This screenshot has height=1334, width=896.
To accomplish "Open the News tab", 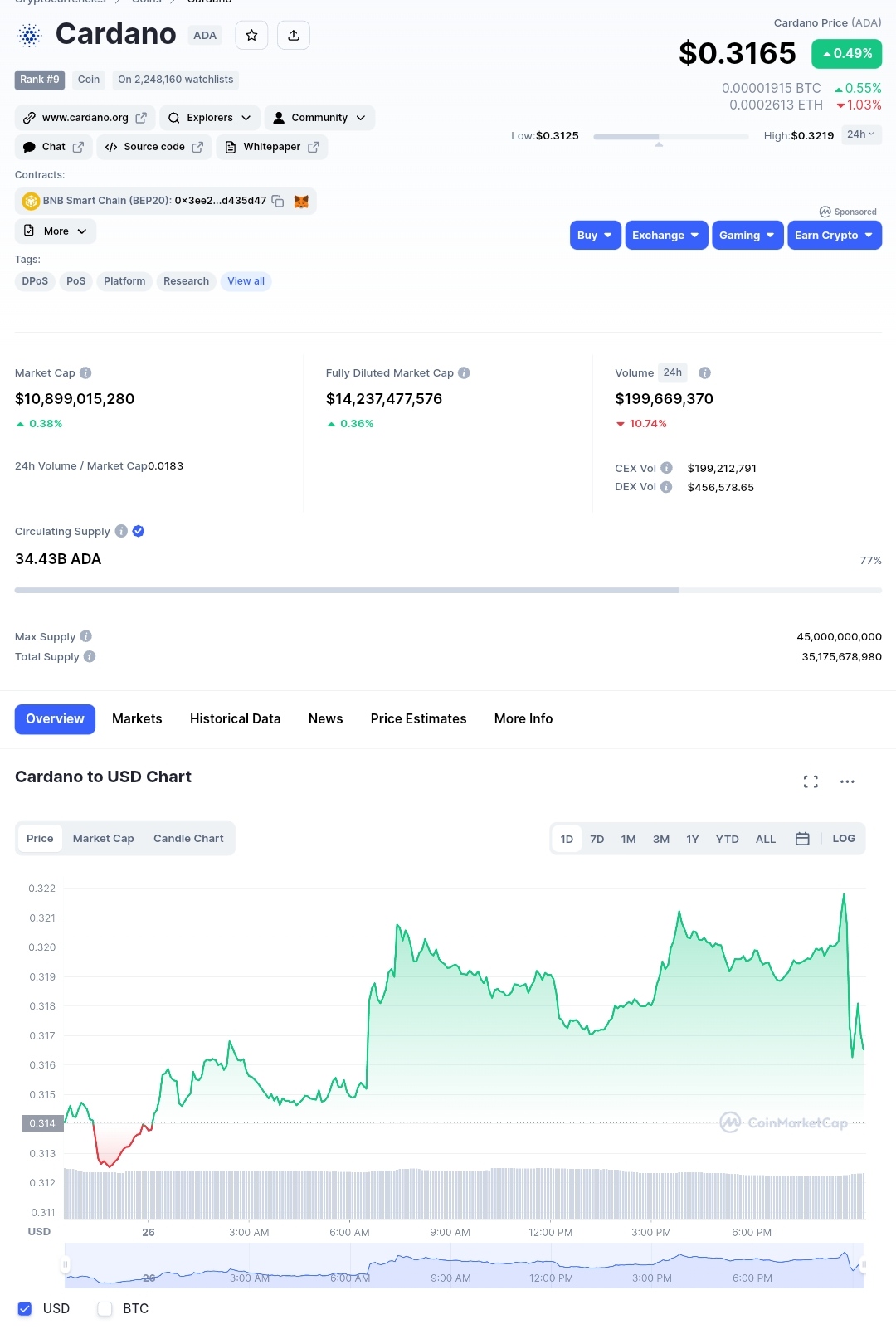I will click(x=325, y=719).
